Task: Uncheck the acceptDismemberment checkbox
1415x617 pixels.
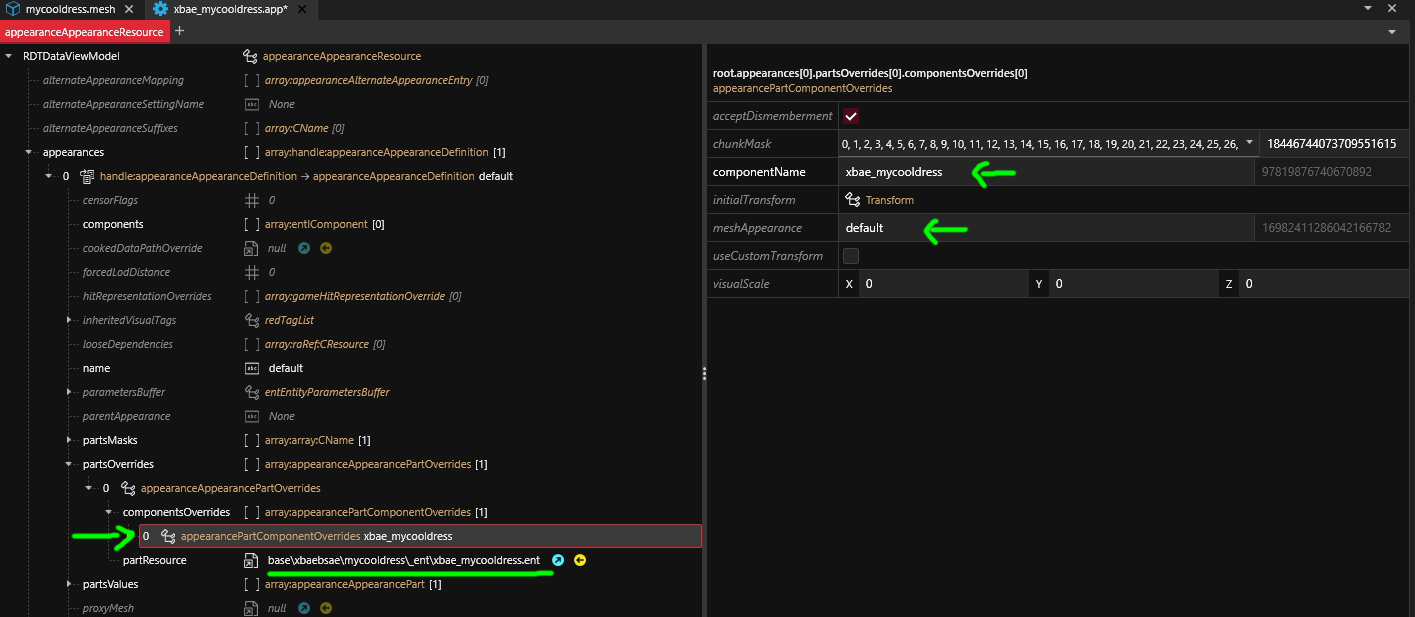Action: point(851,115)
